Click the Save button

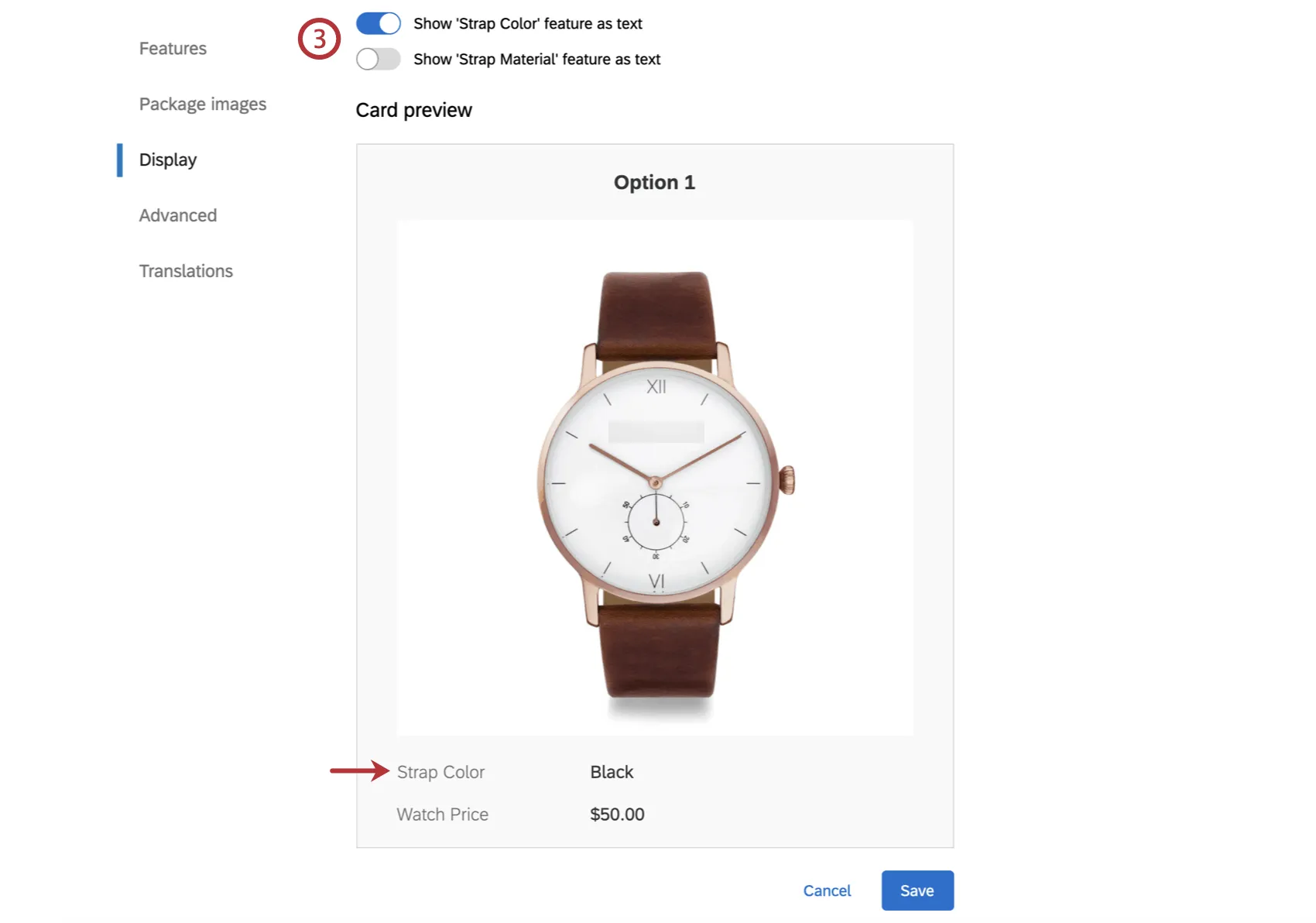(917, 890)
